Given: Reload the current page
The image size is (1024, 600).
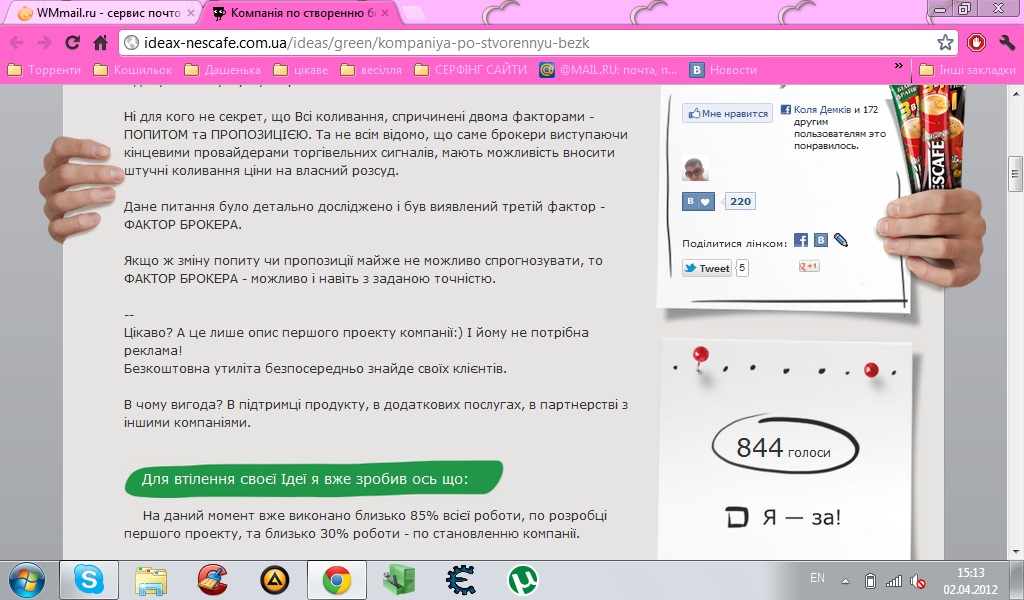Looking at the screenshot, I should [72, 43].
